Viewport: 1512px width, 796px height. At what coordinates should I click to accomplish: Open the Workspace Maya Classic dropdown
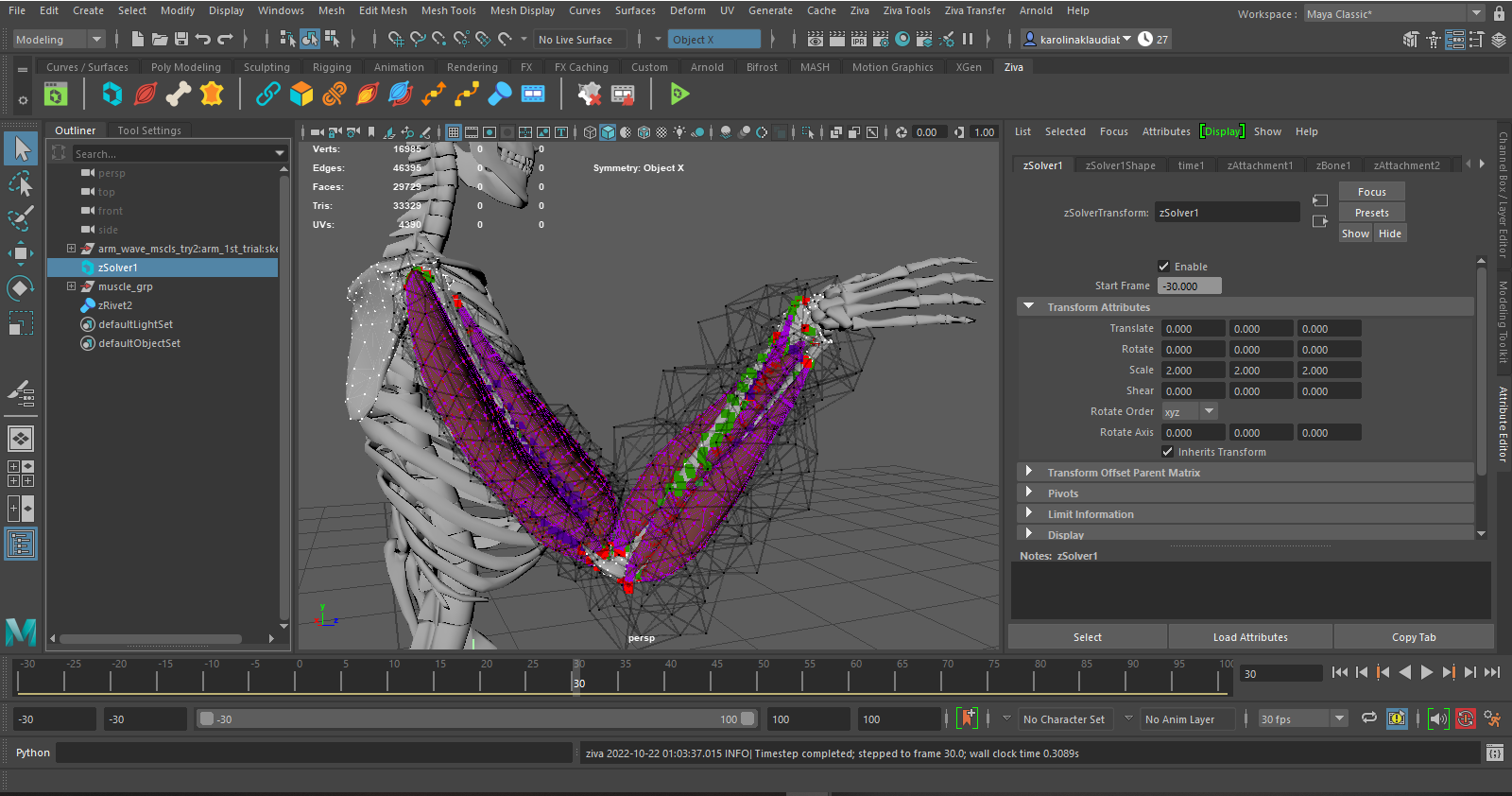1394,14
